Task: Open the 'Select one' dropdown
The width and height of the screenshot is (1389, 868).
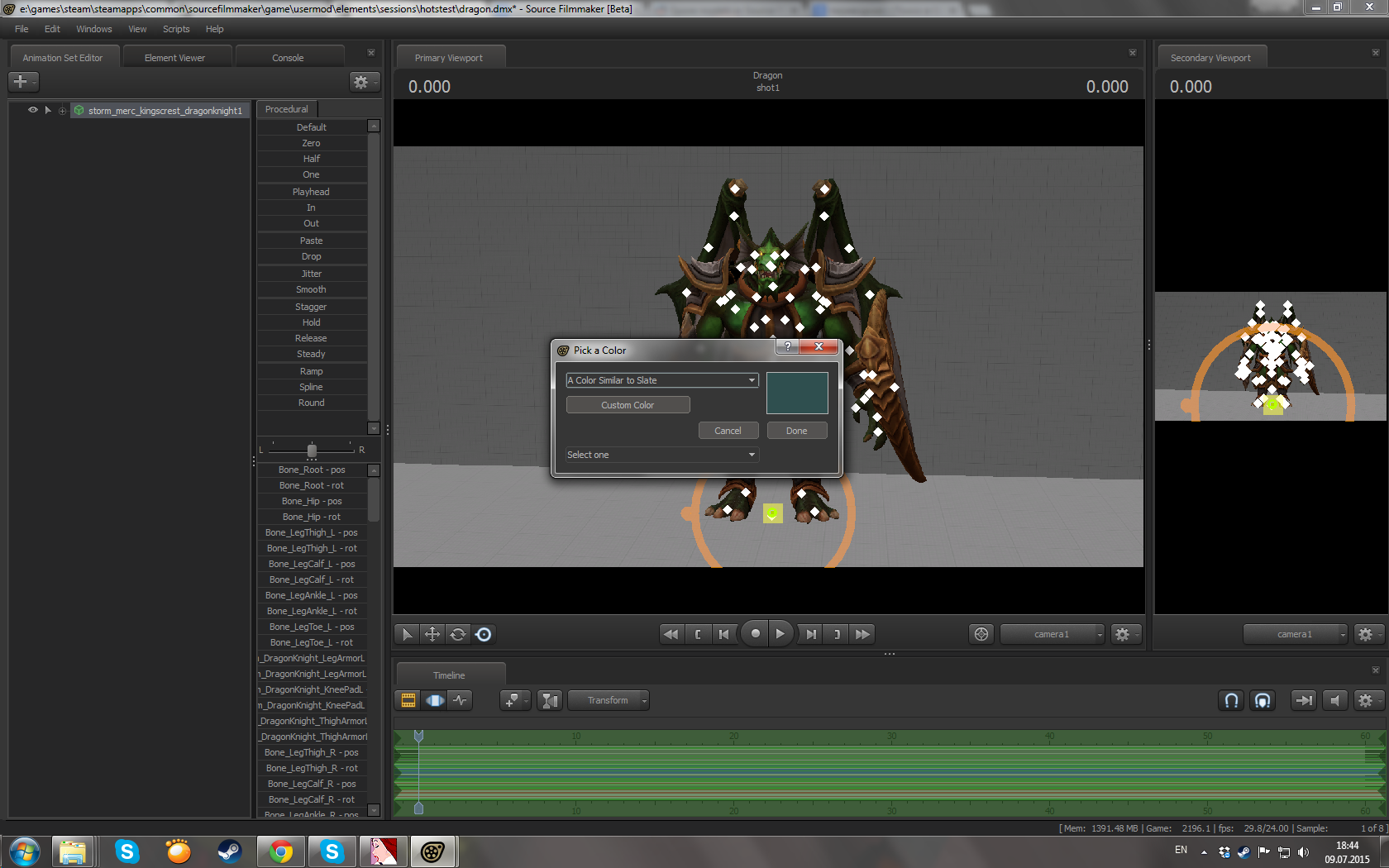Action: [x=661, y=455]
